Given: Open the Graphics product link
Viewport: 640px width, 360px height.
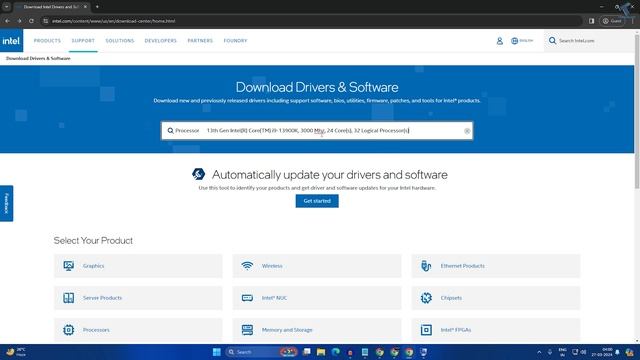Looking at the screenshot, I should [x=93, y=266].
